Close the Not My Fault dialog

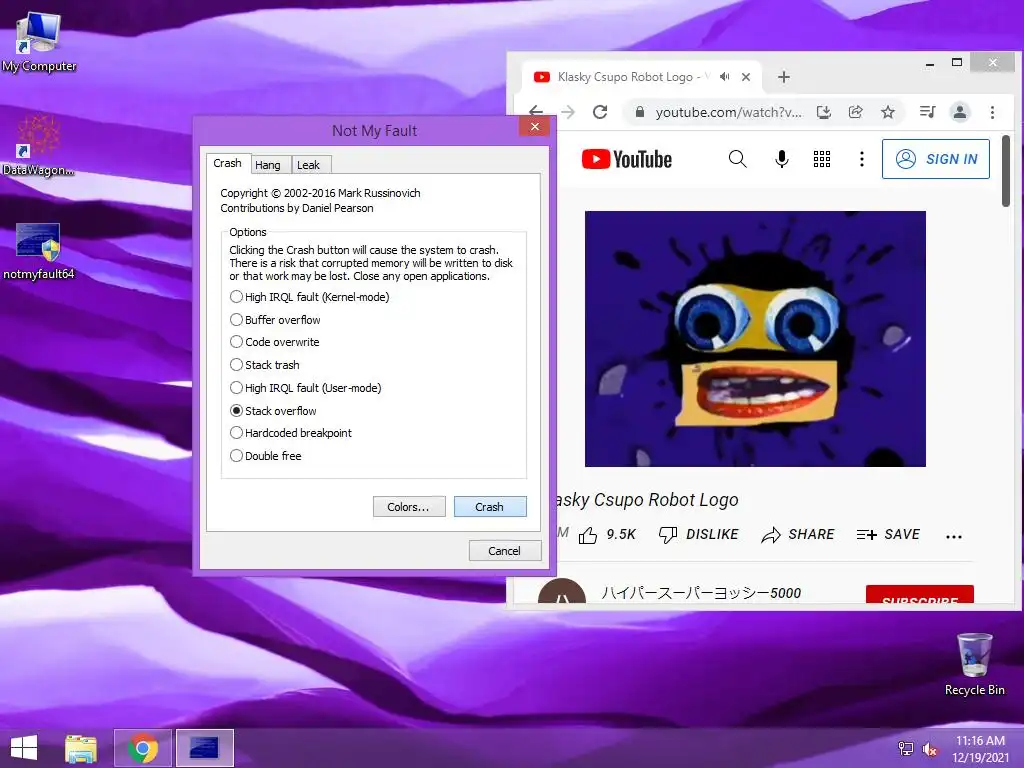pyautogui.click(x=535, y=127)
